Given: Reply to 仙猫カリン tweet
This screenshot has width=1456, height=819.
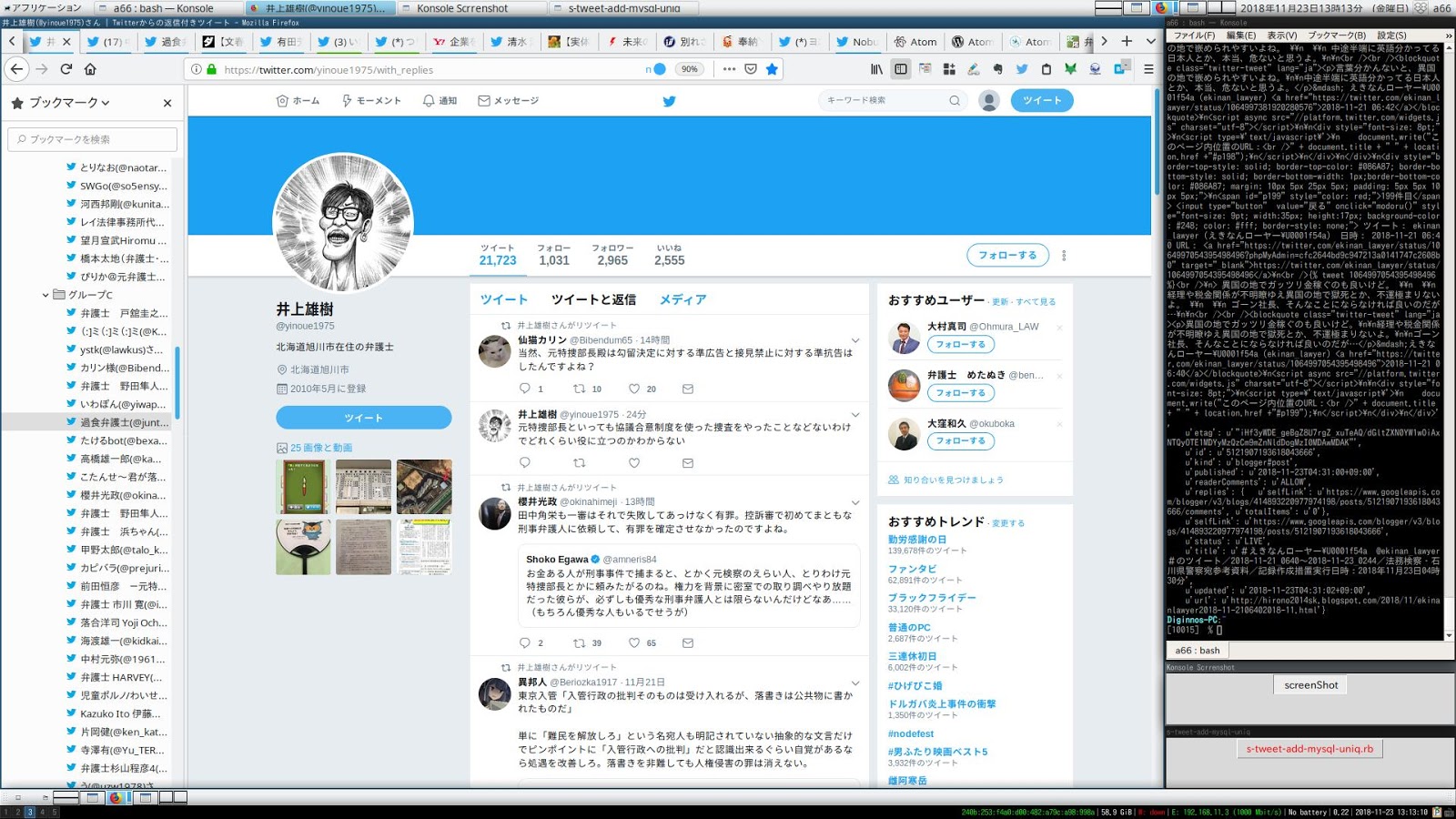Looking at the screenshot, I should [x=525, y=389].
